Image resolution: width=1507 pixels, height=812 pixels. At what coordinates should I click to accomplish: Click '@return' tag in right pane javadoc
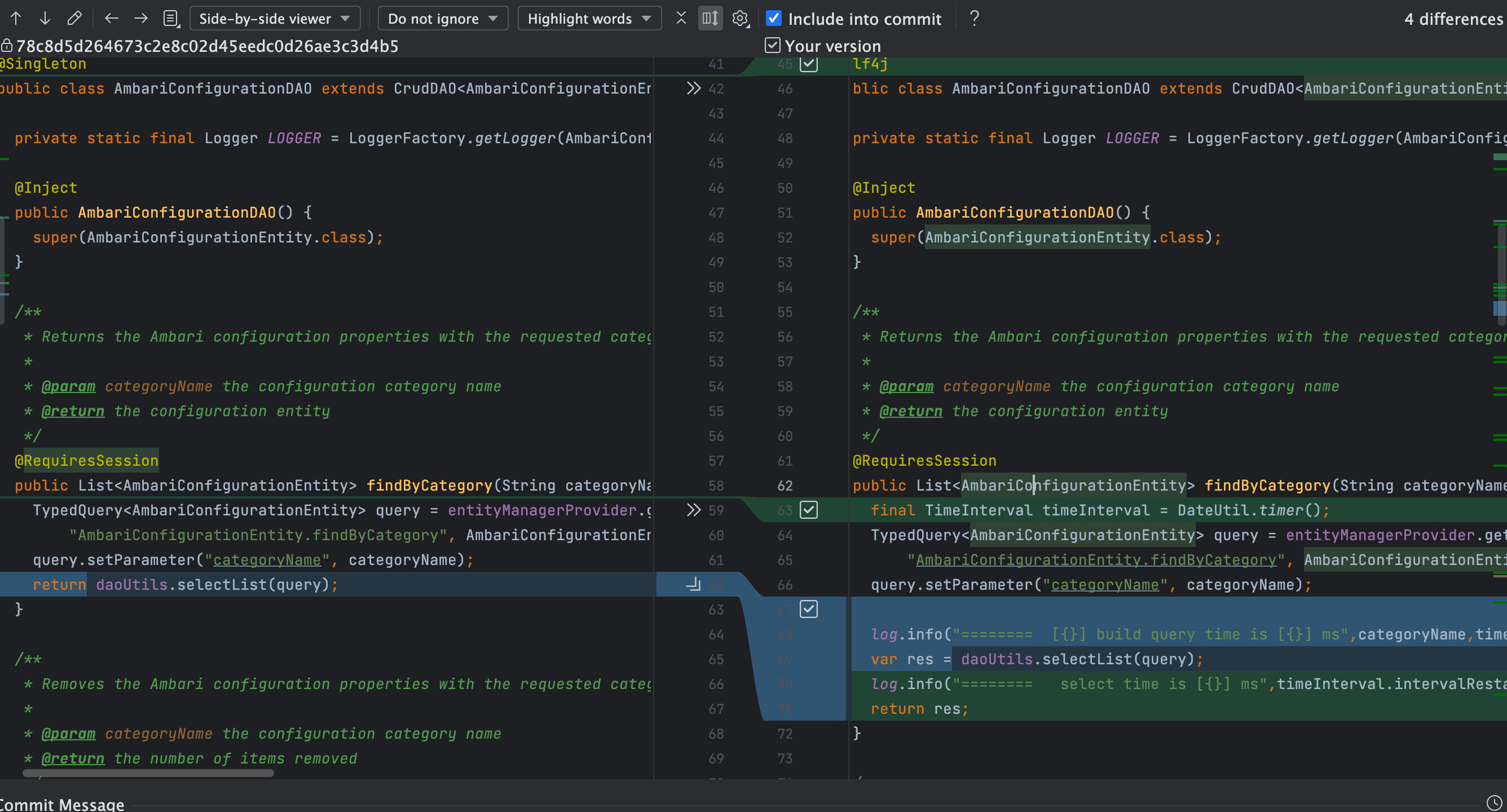(911, 411)
